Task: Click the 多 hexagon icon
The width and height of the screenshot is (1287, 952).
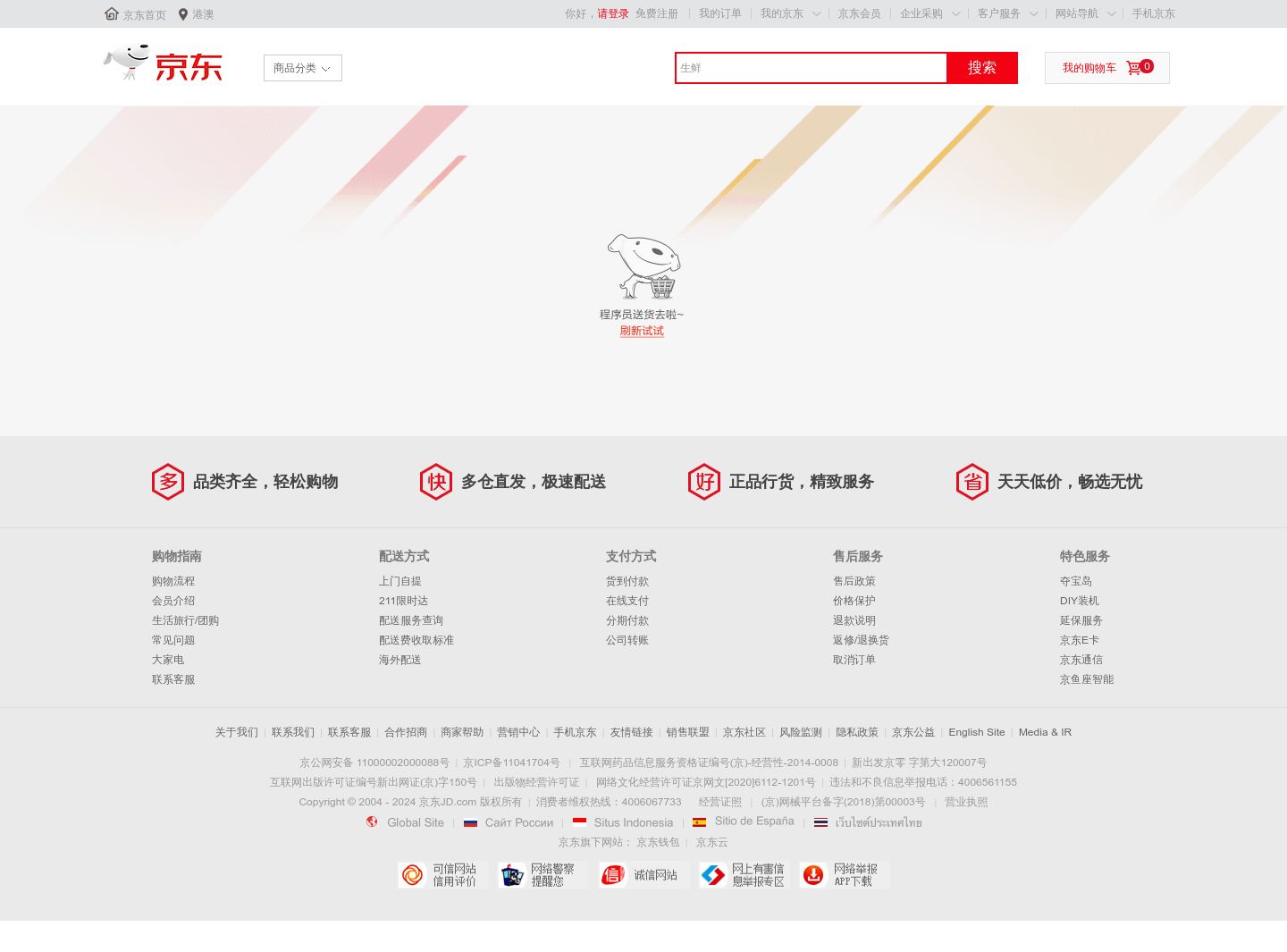Action: [x=168, y=482]
